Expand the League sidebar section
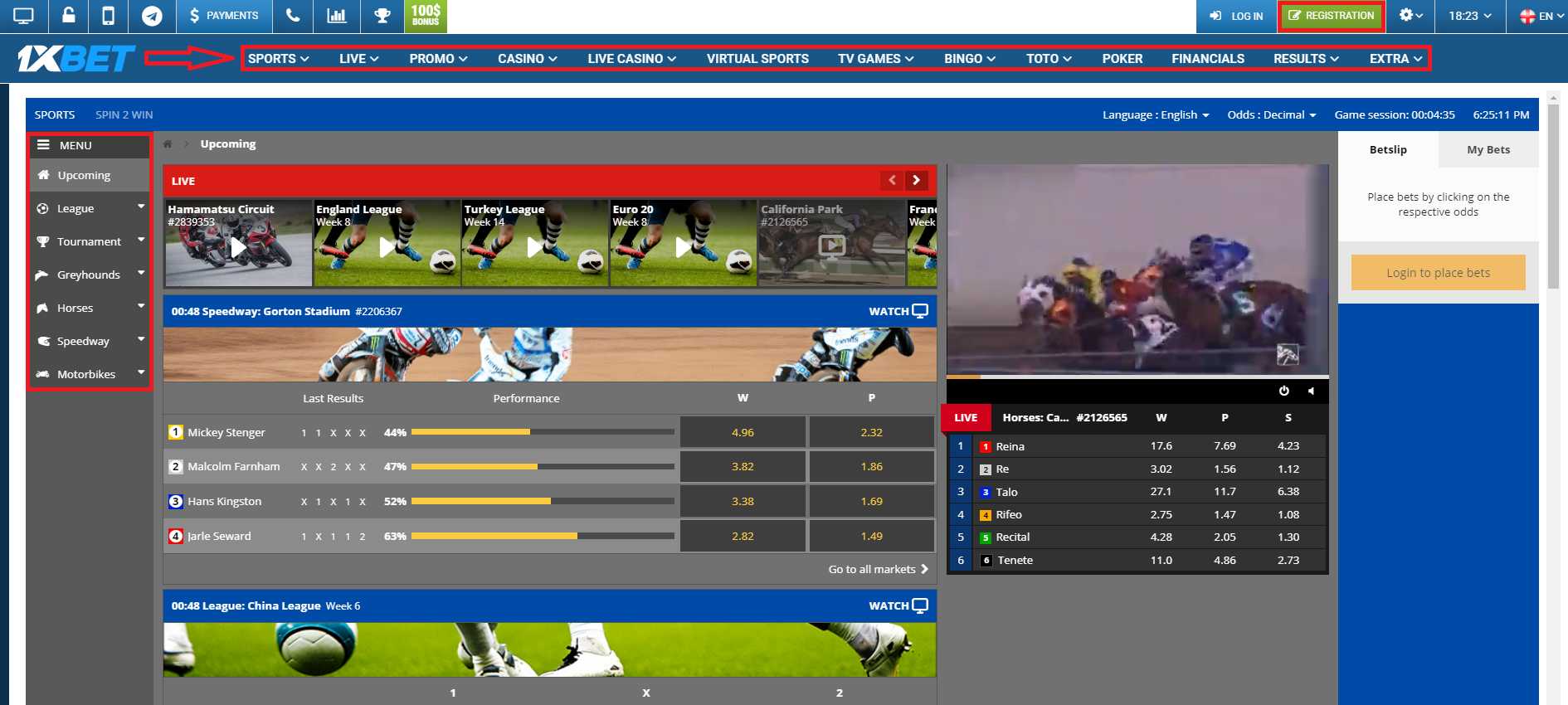 tap(141, 207)
